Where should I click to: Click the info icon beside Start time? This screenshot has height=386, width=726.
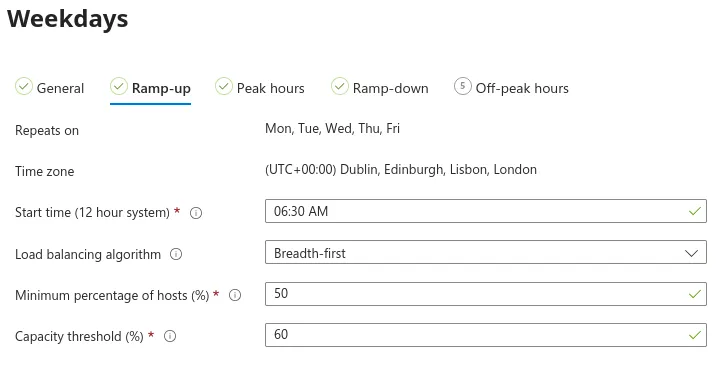(196, 213)
